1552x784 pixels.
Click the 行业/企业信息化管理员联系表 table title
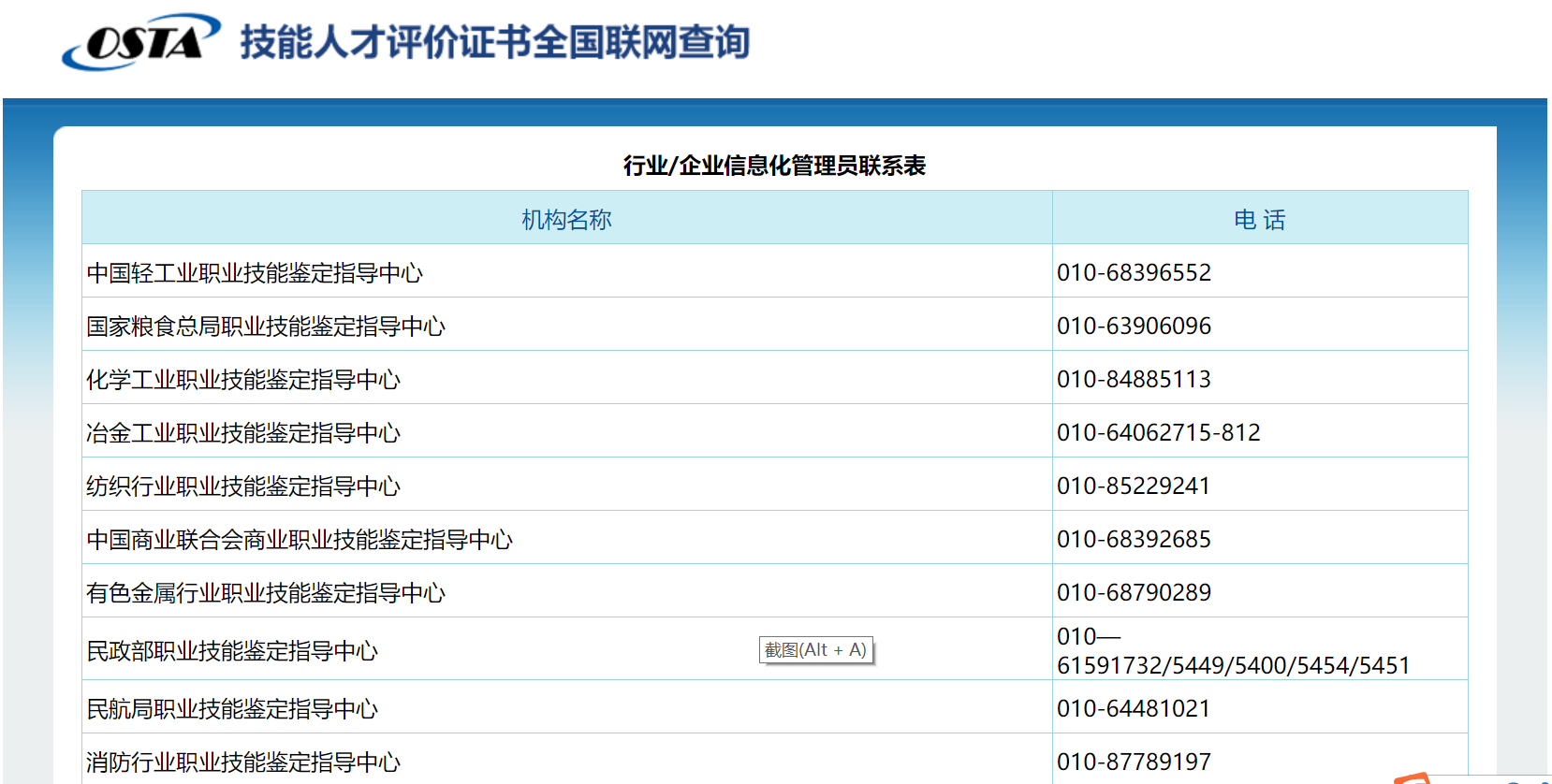774,166
